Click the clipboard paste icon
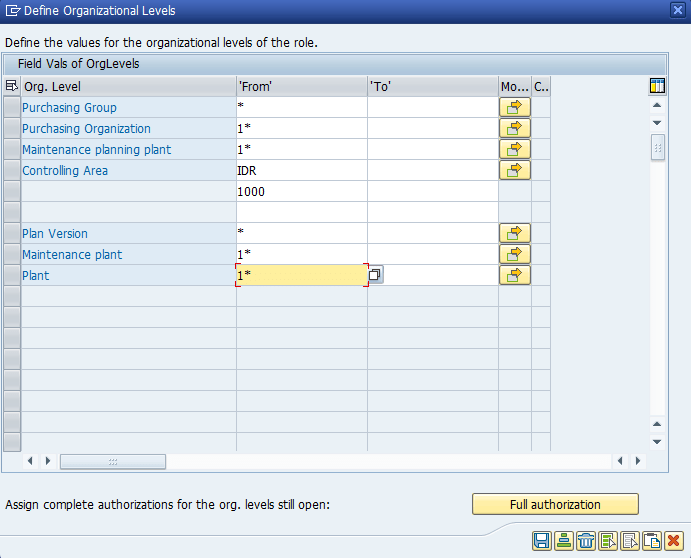The height and width of the screenshot is (558, 691). pos(652,541)
